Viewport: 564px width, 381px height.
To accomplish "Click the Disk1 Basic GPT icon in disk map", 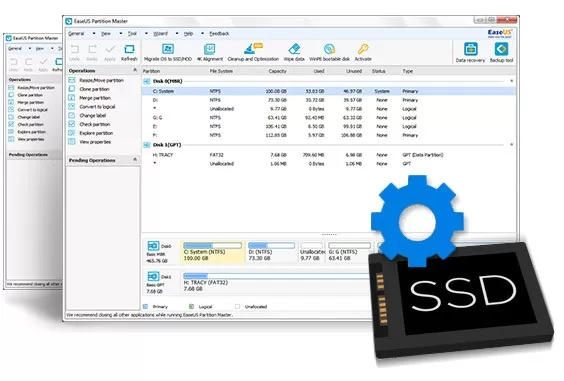I will [153, 276].
